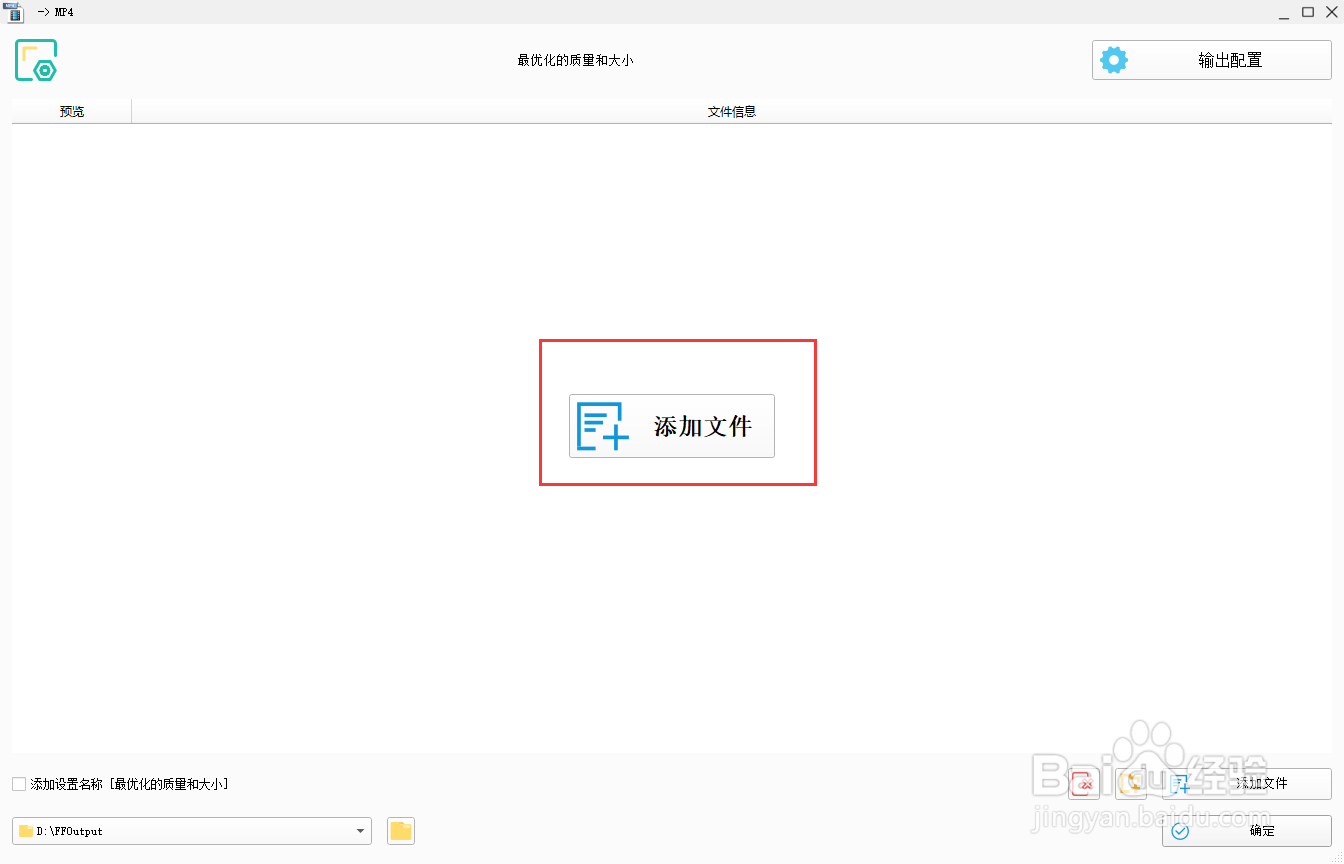
Task: Open output folder via yellow folder icon
Action: click(400, 831)
